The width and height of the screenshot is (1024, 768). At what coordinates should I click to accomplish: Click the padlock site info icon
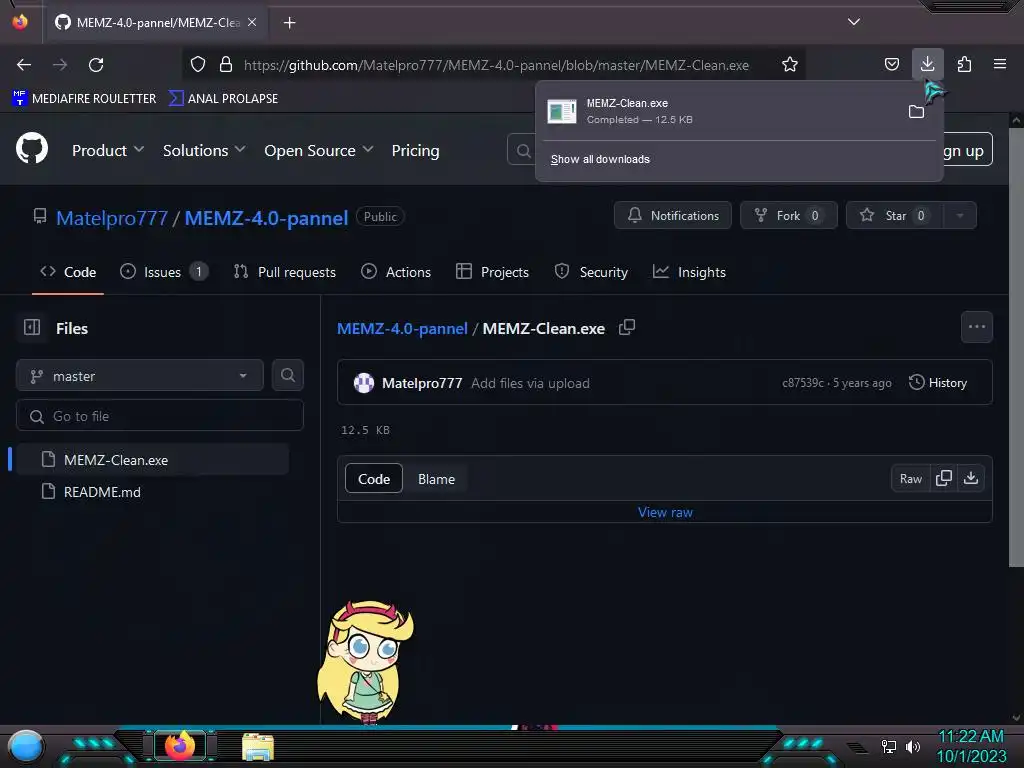(x=226, y=65)
